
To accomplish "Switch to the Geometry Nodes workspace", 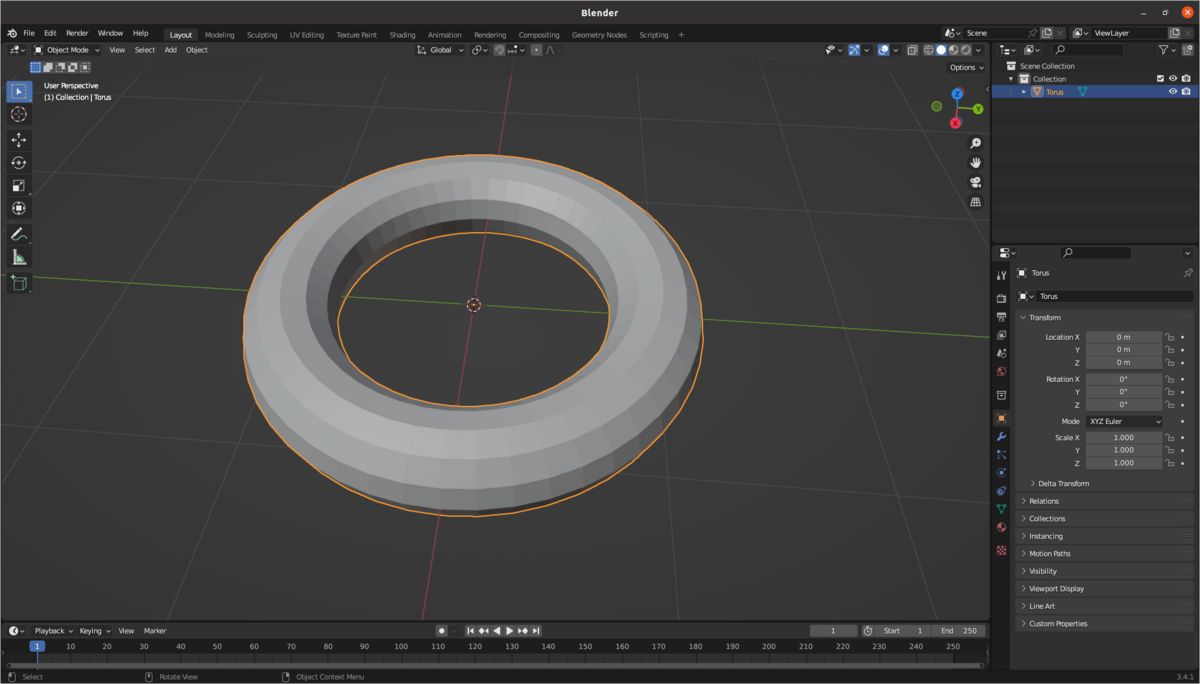I will click(x=599, y=35).
